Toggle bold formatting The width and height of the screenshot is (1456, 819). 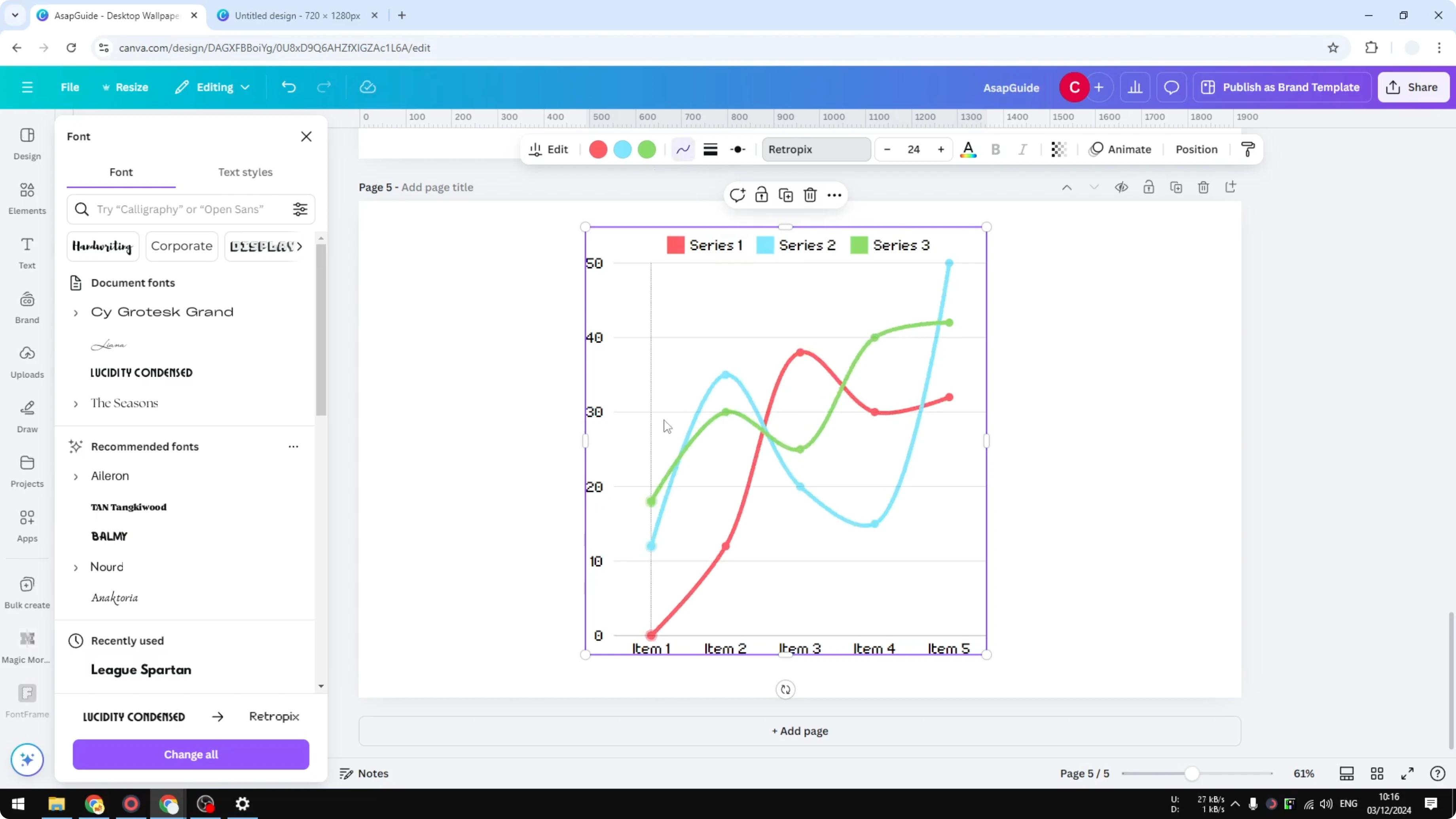click(995, 149)
